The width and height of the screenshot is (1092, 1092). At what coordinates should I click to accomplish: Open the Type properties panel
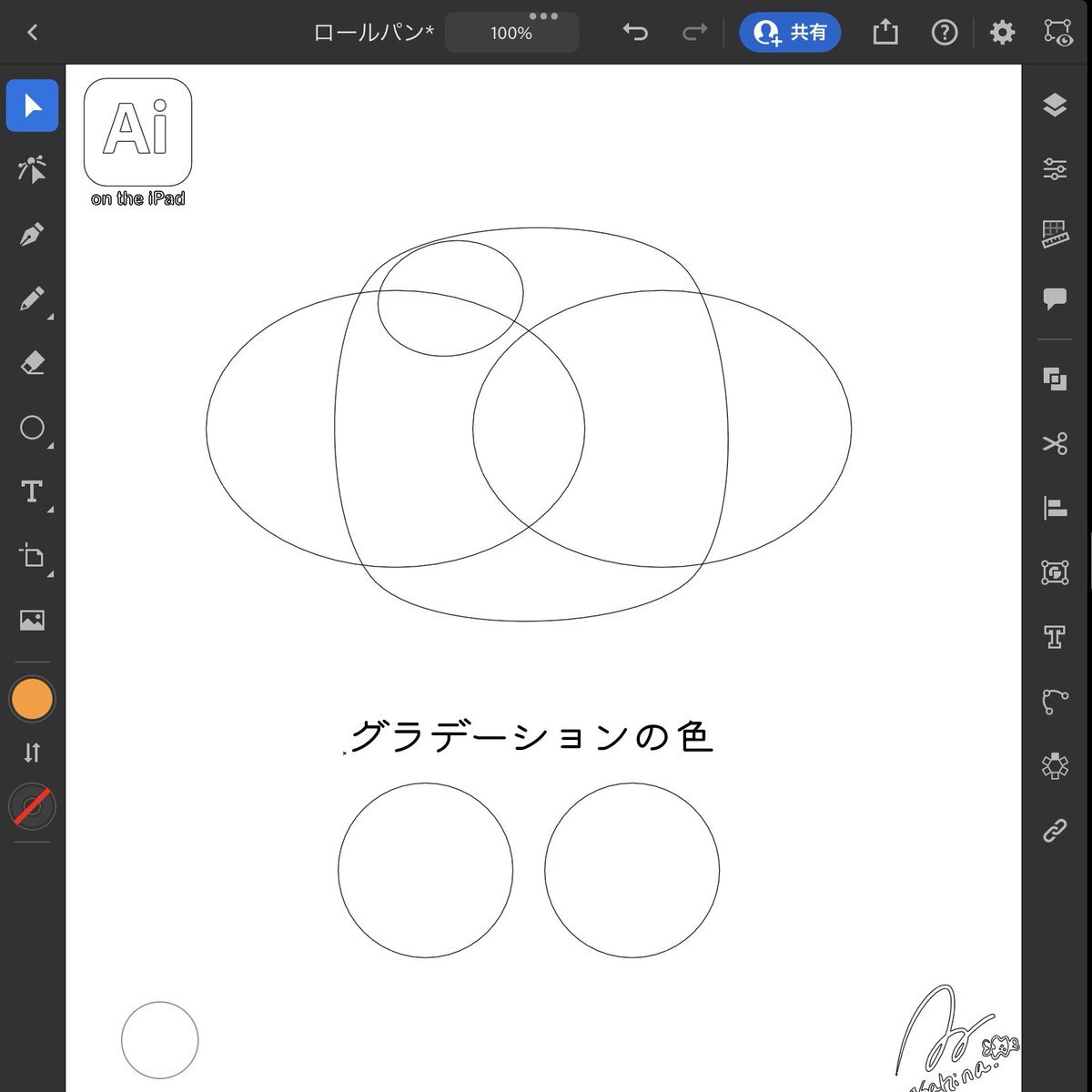pyautogui.click(x=1055, y=637)
